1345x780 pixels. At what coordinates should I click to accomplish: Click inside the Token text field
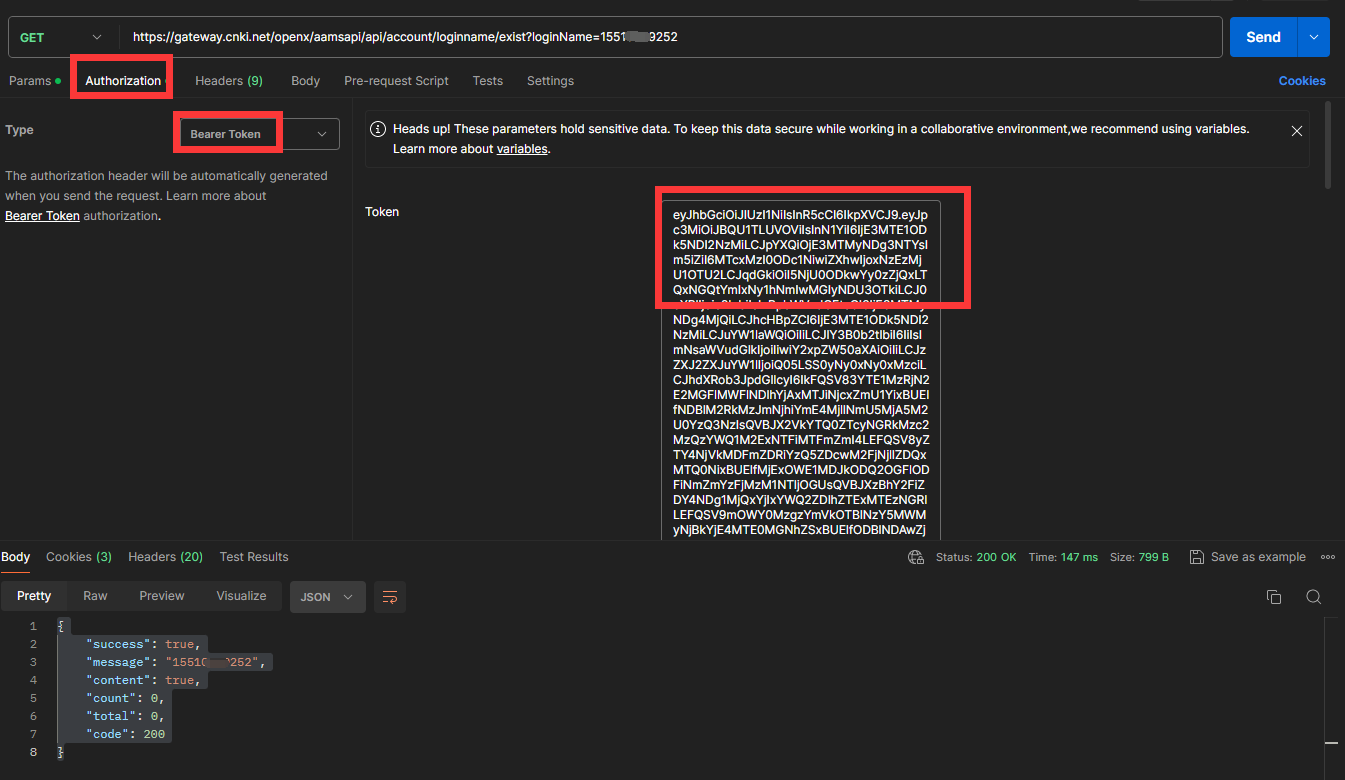pos(801,370)
